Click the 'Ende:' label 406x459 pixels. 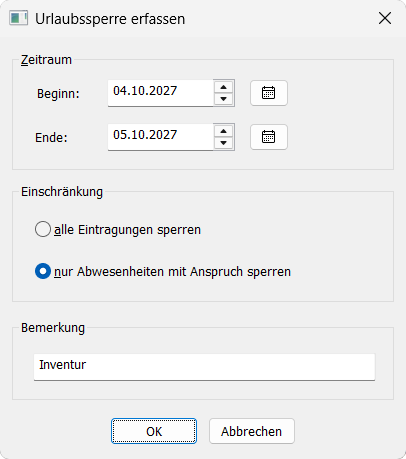point(51,137)
